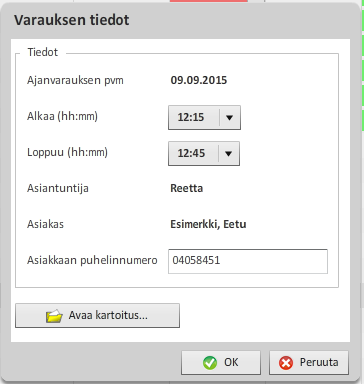Click the expert name Reetta
The image size is (364, 384).
[x=187, y=188]
